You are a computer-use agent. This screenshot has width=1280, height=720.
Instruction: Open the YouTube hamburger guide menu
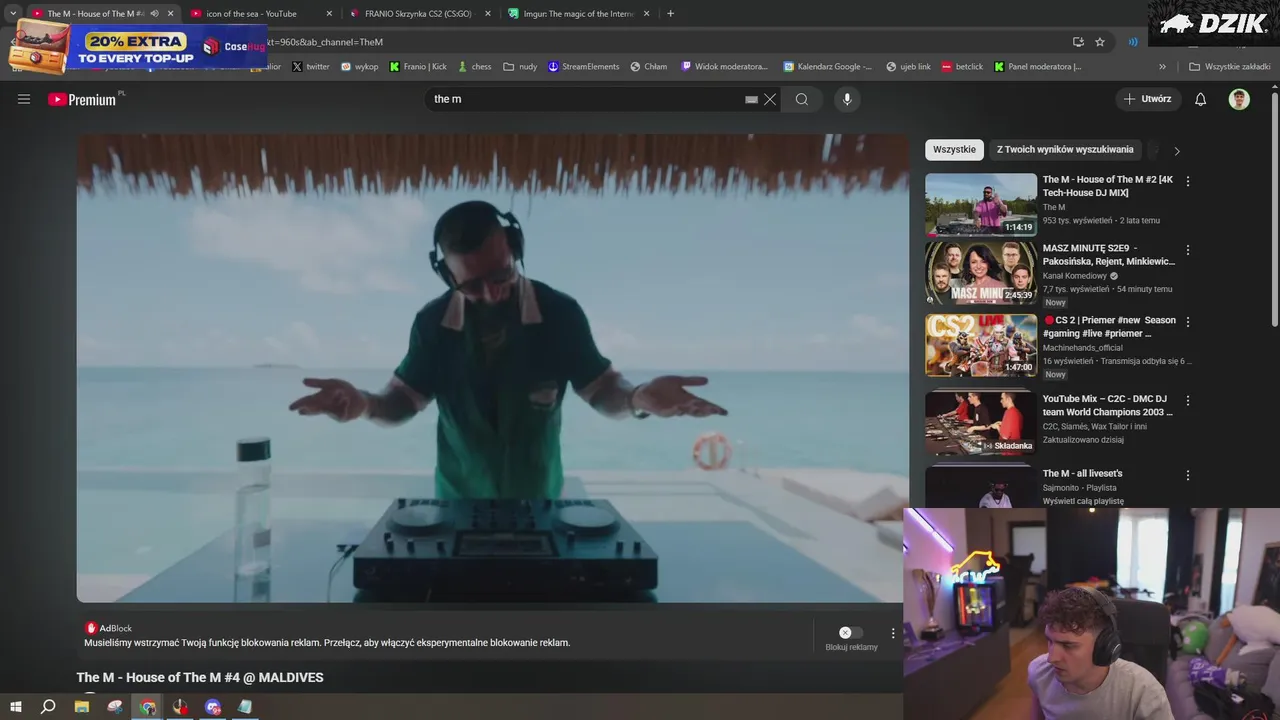click(x=24, y=99)
